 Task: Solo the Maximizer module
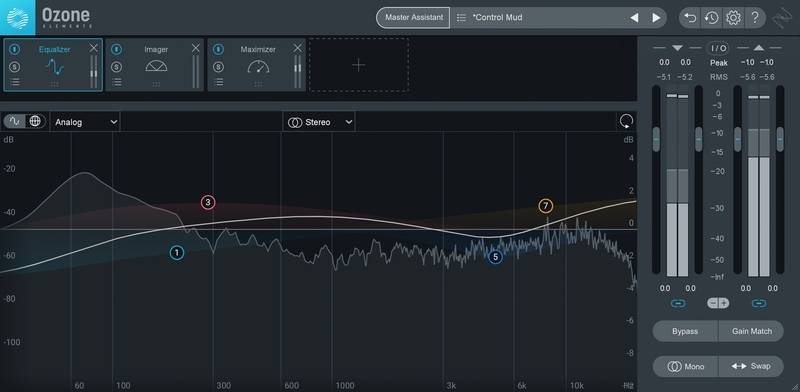click(x=218, y=67)
